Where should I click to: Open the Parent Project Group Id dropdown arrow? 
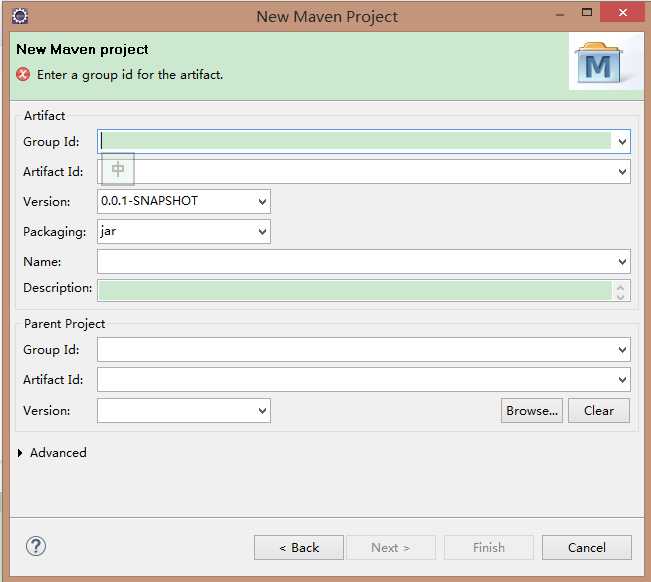[622, 350]
